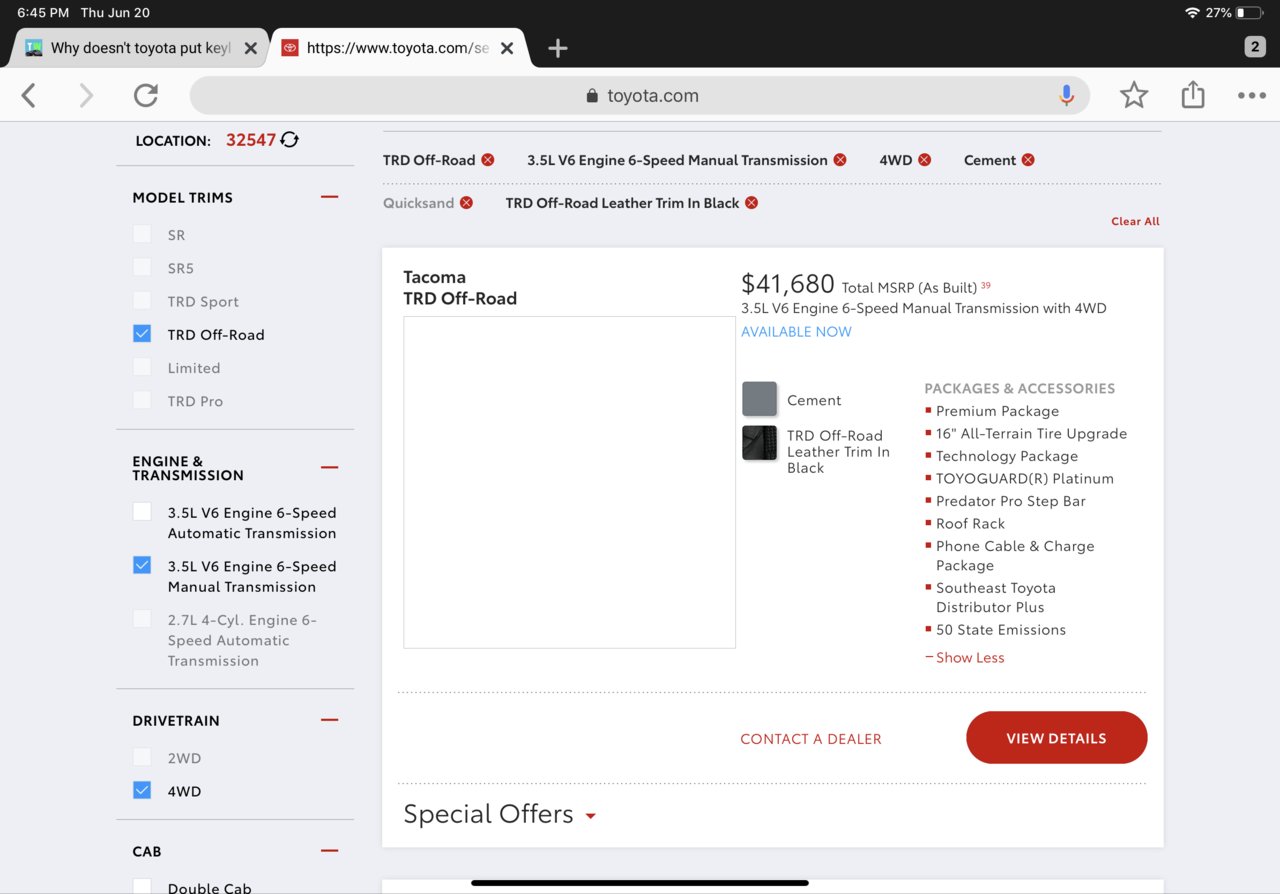Select the Cement color swatch

[759, 399]
